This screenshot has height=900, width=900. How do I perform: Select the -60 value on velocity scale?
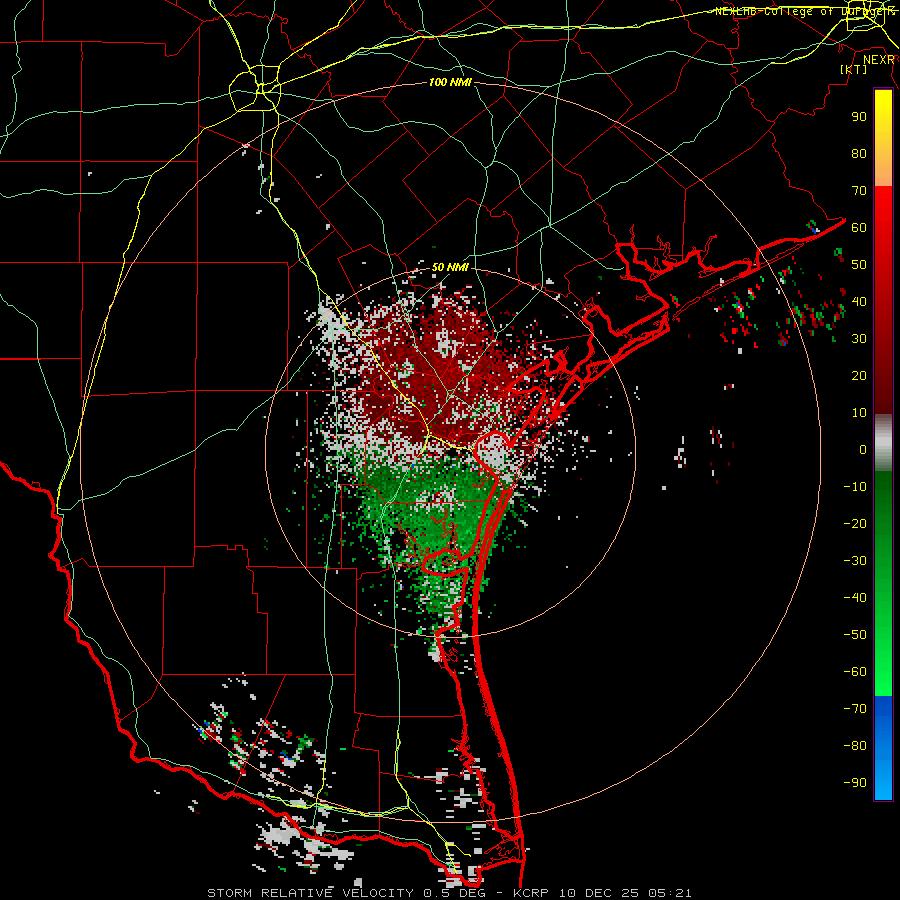855,672
